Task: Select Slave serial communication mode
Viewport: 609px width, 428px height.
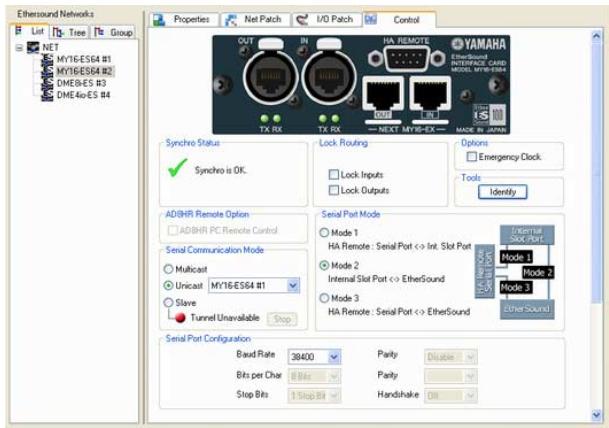Action: tap(168, 303)
